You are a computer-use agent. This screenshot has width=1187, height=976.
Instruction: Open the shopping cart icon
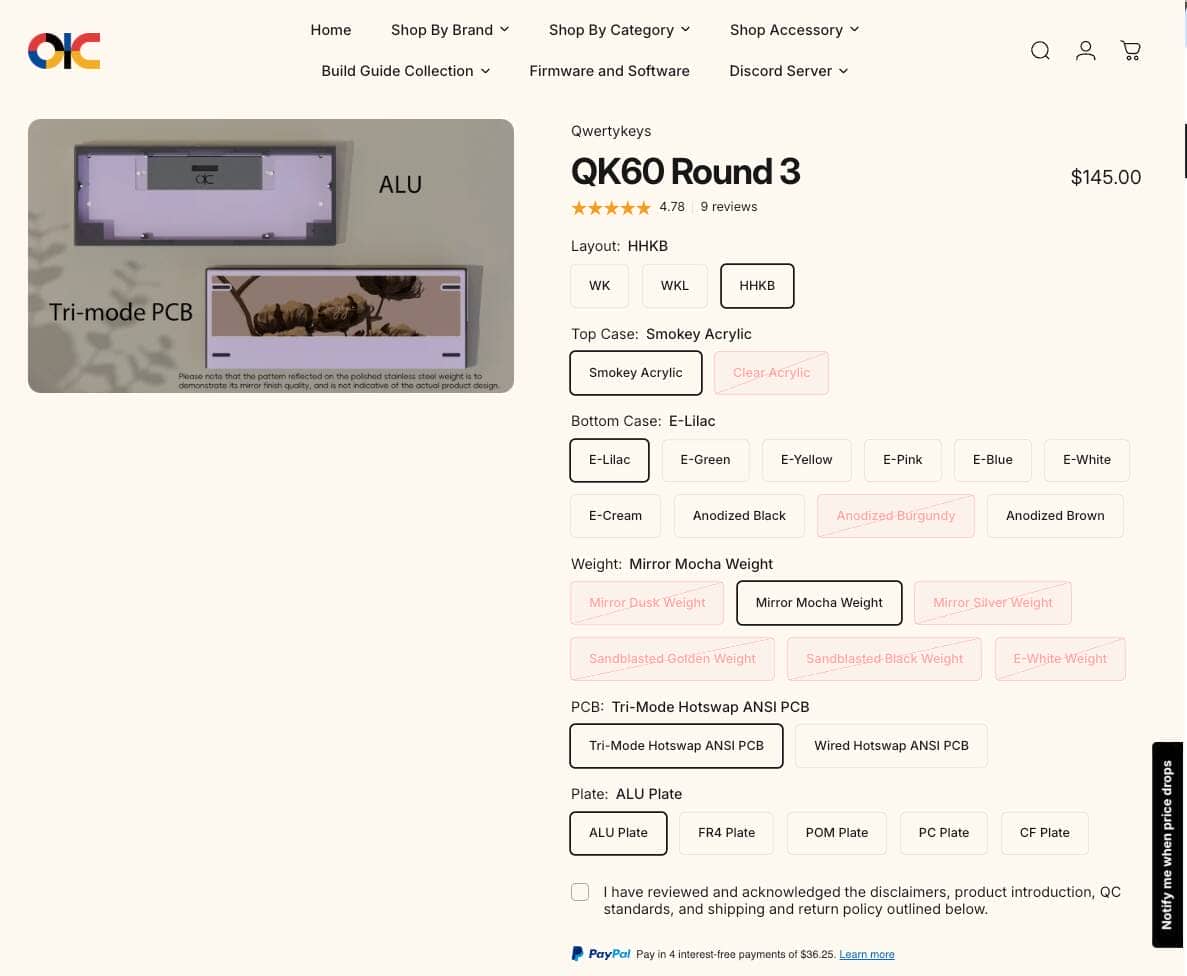click(x=1130, y=50)
